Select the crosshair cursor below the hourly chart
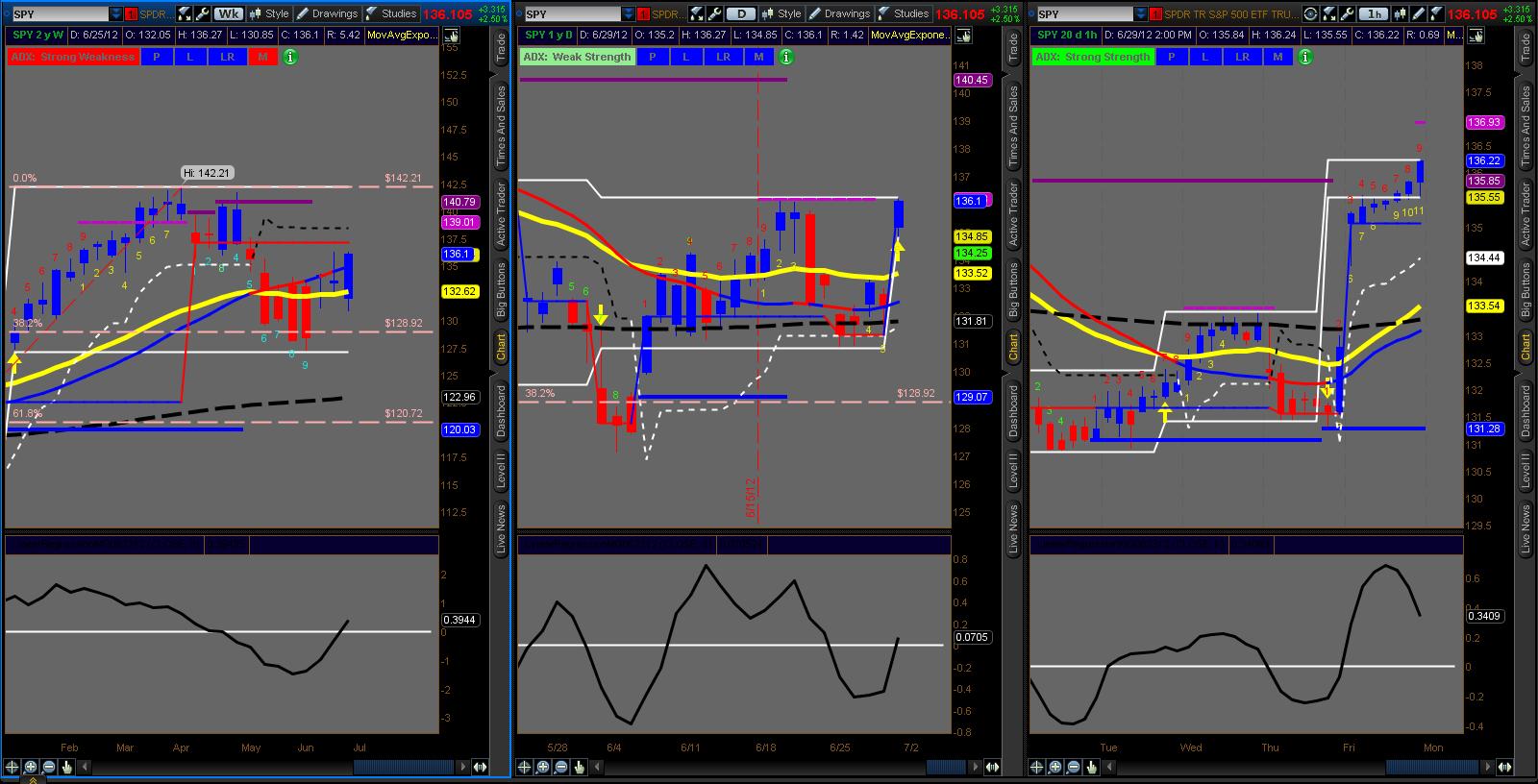The width and height of the screenshot is (1538, 784). [x=1037, y=767]
